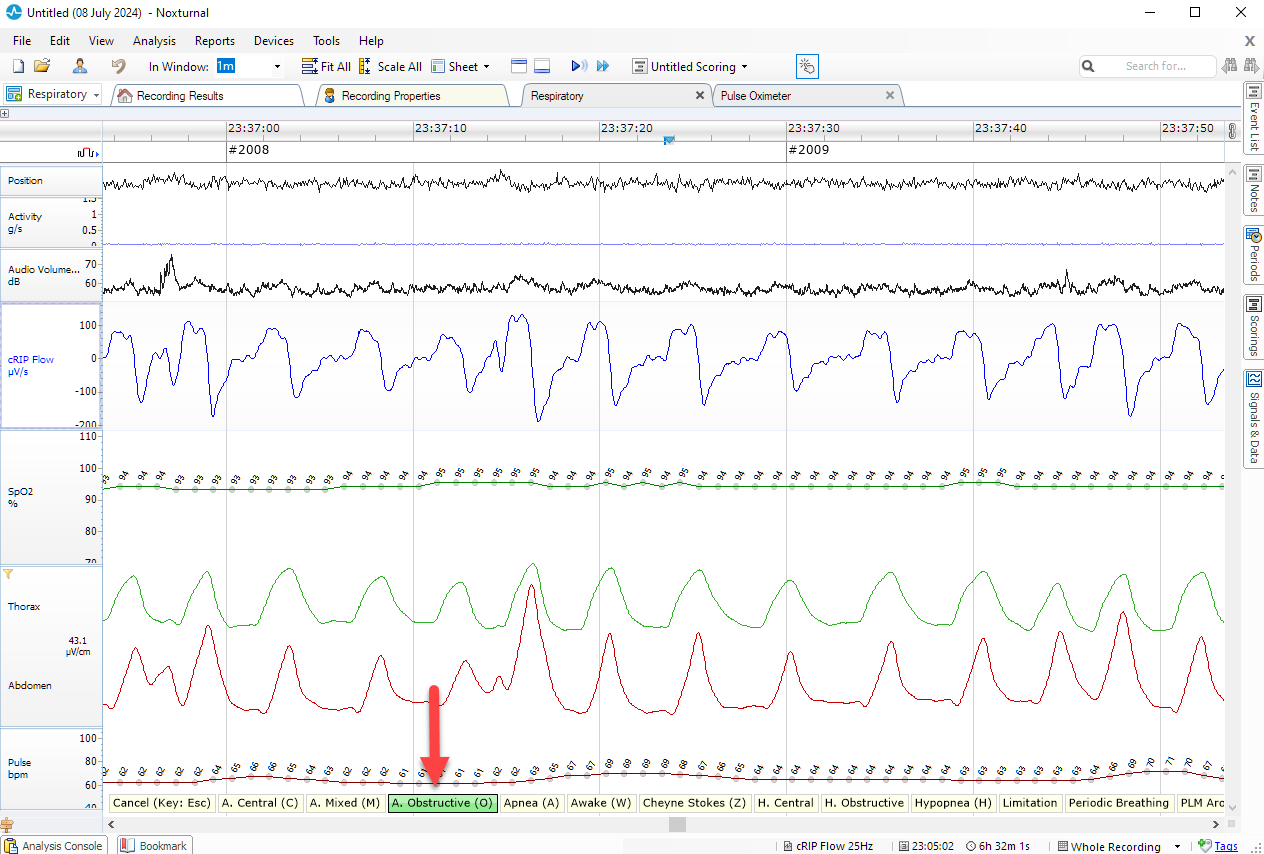Undo the last action

(118, 66)
